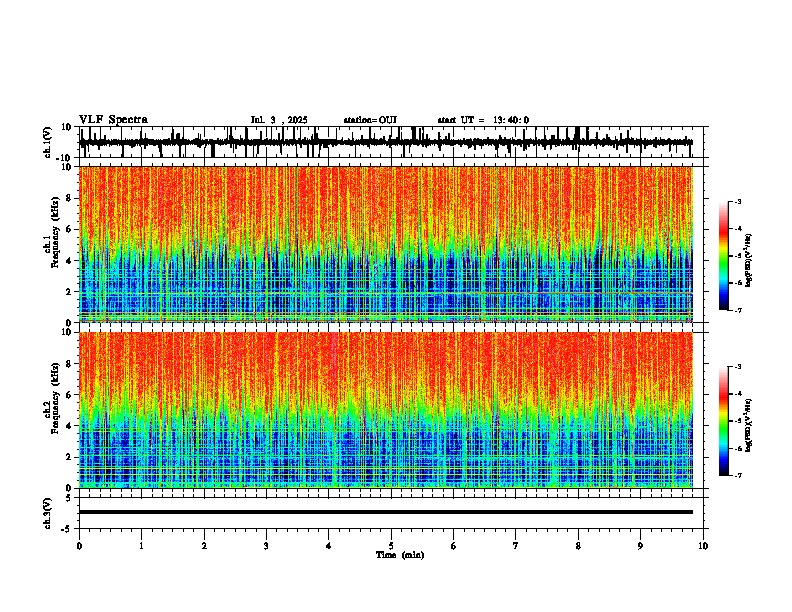The height and width of the screenshot is (612, 792).
Task: Click the "3" tick on the time axis
Action: tap(266, 546)
